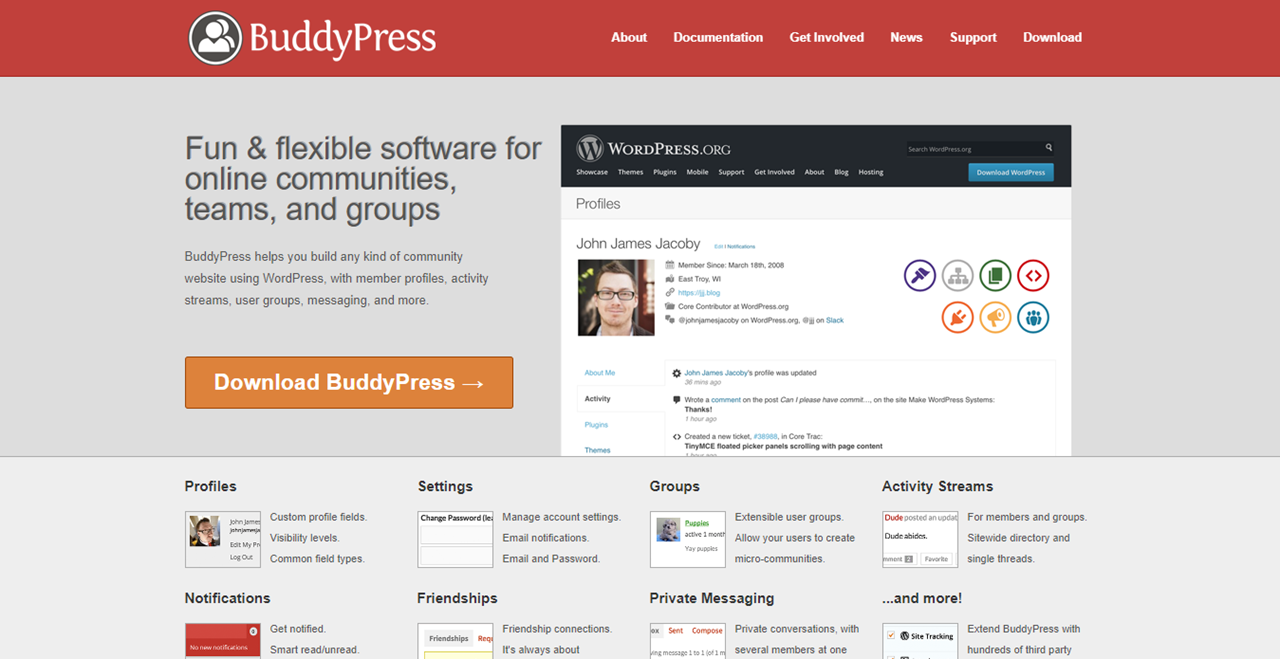Click the Groups Puppies thumbnail
Image resolution: width=1280 pixels, height=659 pixels.
688,540
